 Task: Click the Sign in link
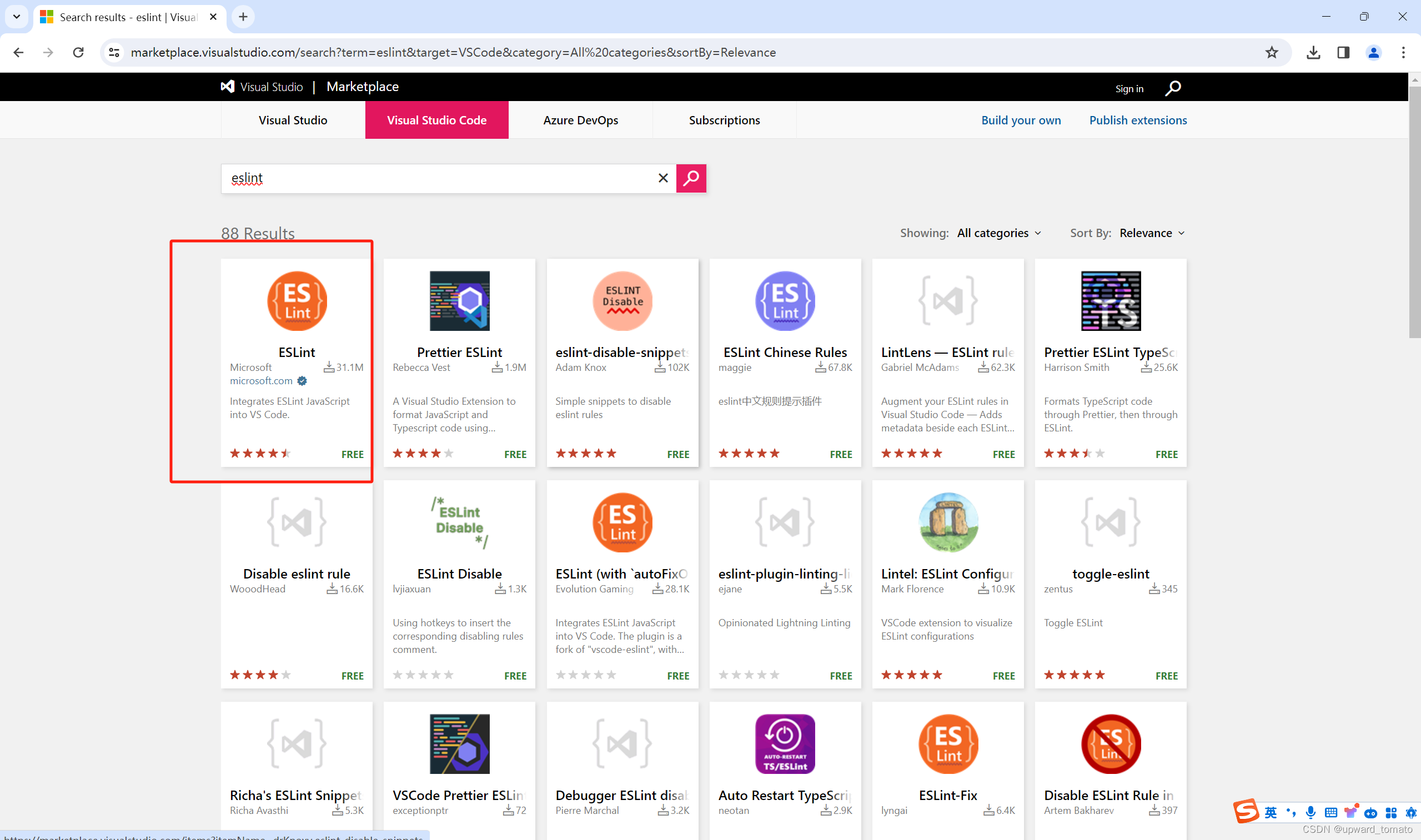point(1129,89)
